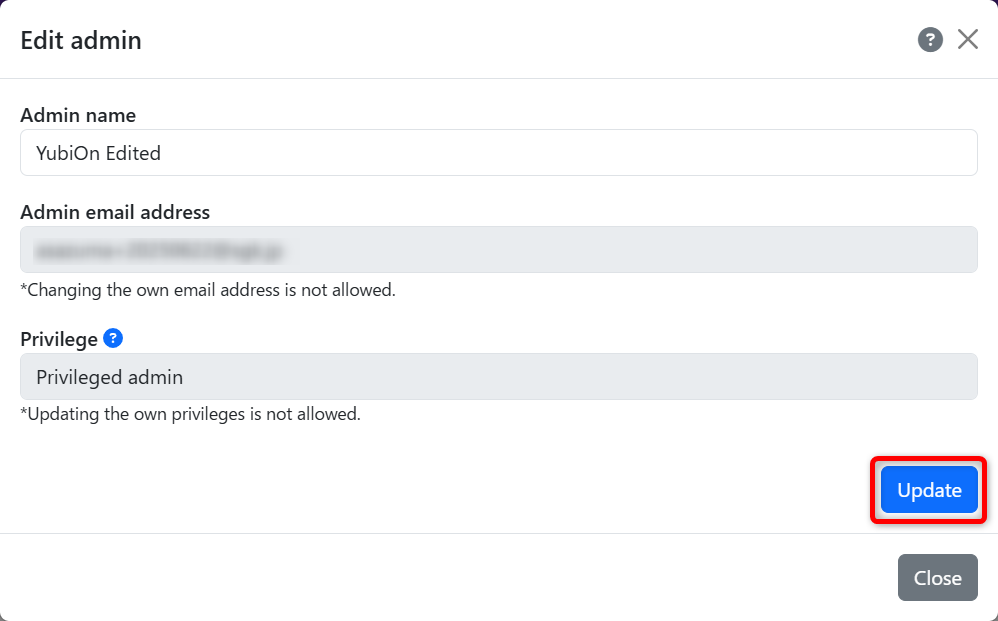Image resolution: width=998 pixels, height=621 pixels.
Task: Close the Edit admin dialog with X
Action: [x=967, y=39]
